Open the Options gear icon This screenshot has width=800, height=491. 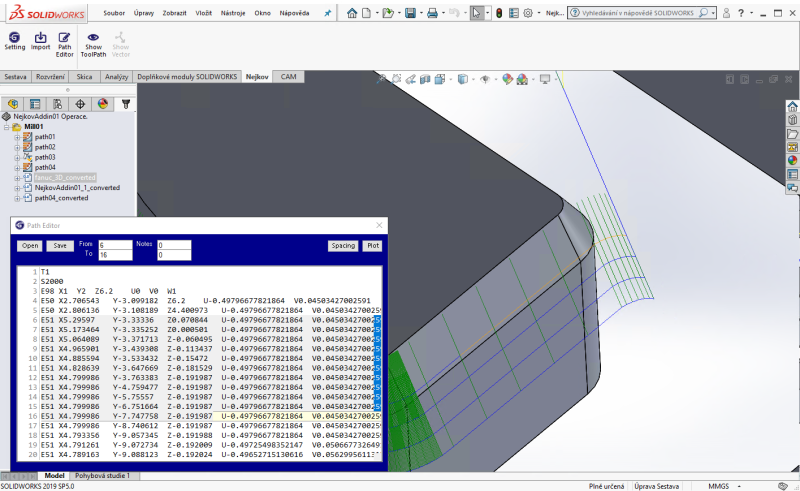(528, 13)
